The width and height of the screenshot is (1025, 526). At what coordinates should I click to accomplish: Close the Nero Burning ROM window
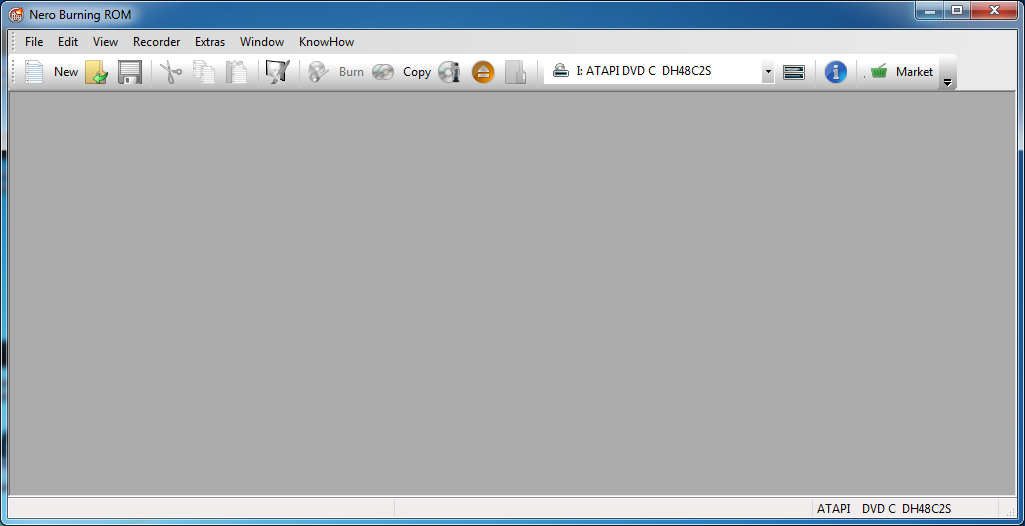click(x=994, y=11)
